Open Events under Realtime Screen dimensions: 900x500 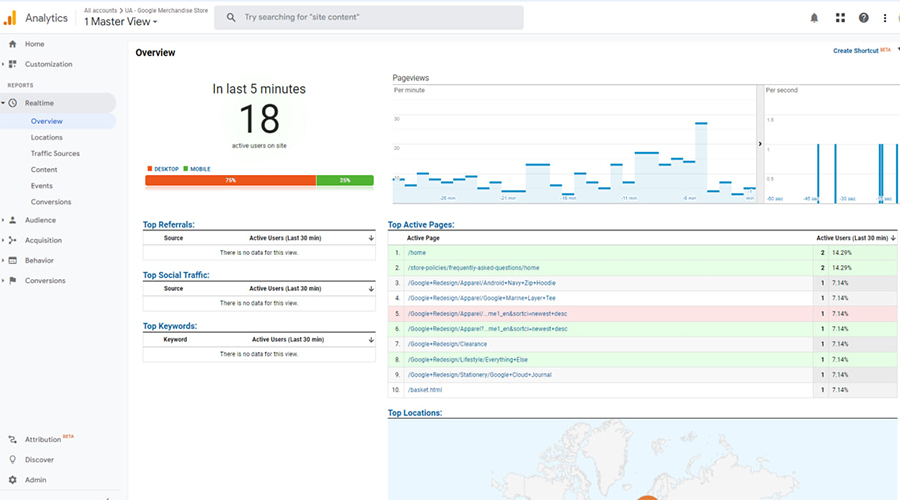point(41,185)
